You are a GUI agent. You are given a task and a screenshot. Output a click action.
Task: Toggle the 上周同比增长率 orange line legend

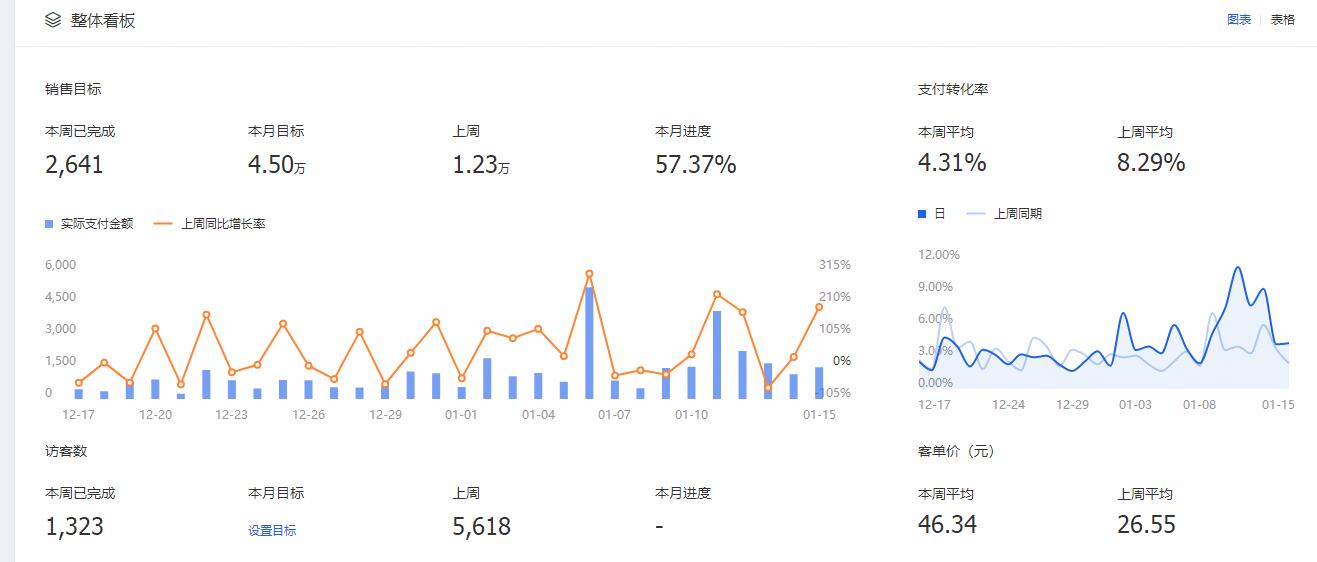tap(164, 224)
